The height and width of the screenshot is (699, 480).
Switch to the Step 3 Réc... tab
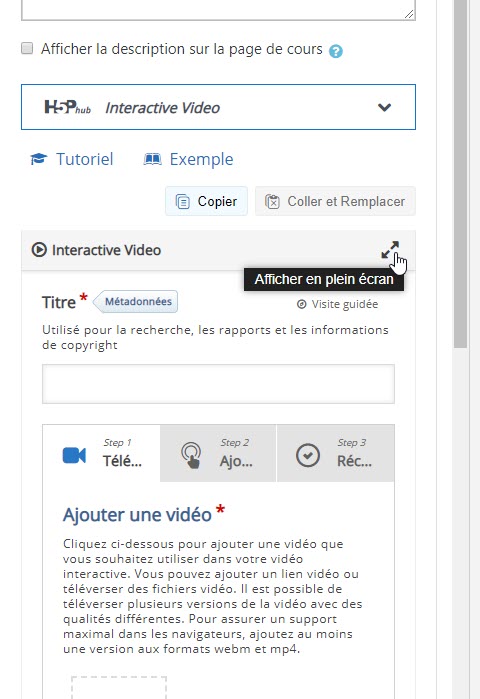click(x=336, y=453)
